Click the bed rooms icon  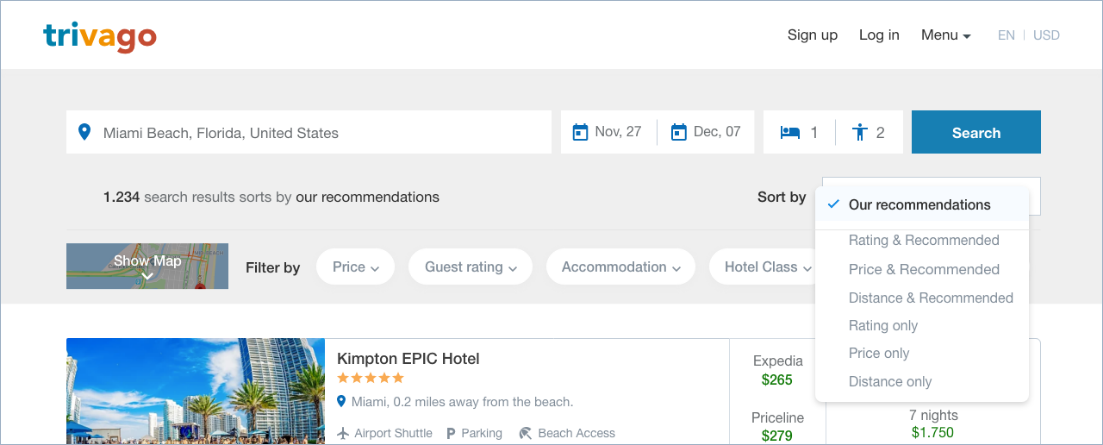791,132
